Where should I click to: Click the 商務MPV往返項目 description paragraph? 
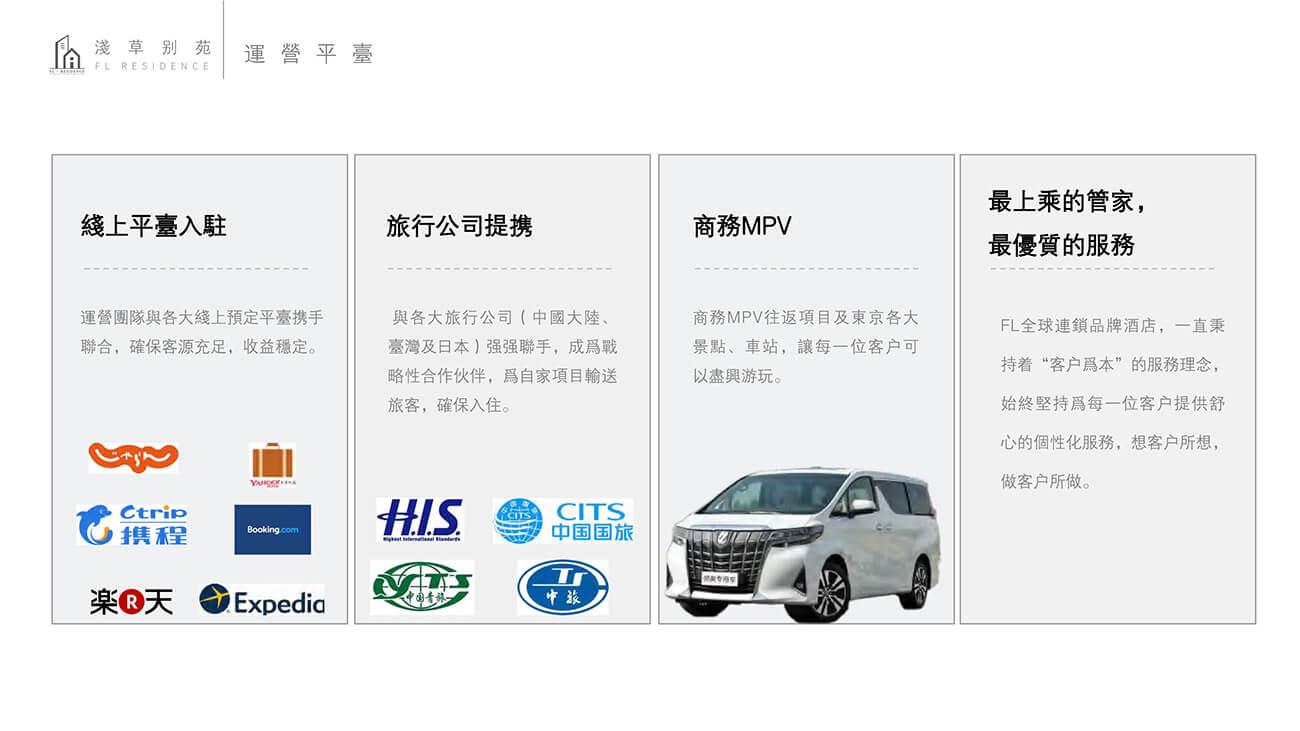click(805, 347)
